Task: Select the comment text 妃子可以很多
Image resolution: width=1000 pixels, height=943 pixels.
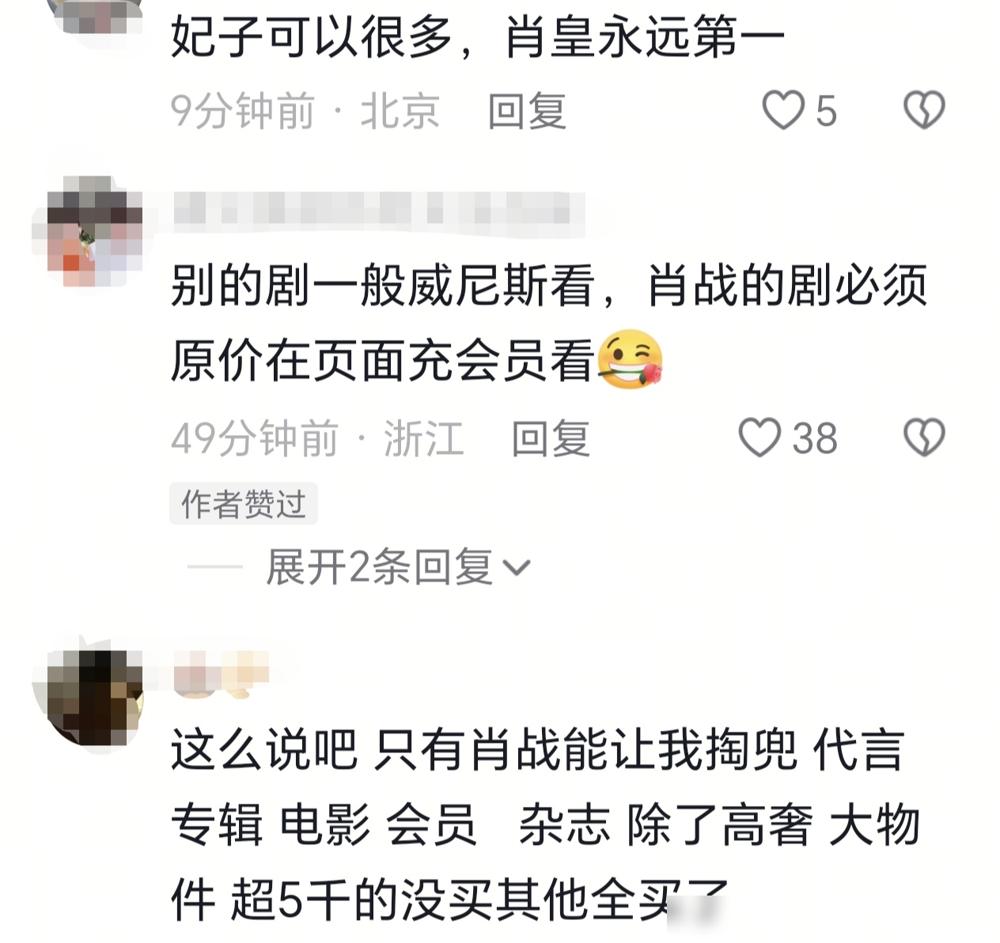Action: click(x=311, y=38)
